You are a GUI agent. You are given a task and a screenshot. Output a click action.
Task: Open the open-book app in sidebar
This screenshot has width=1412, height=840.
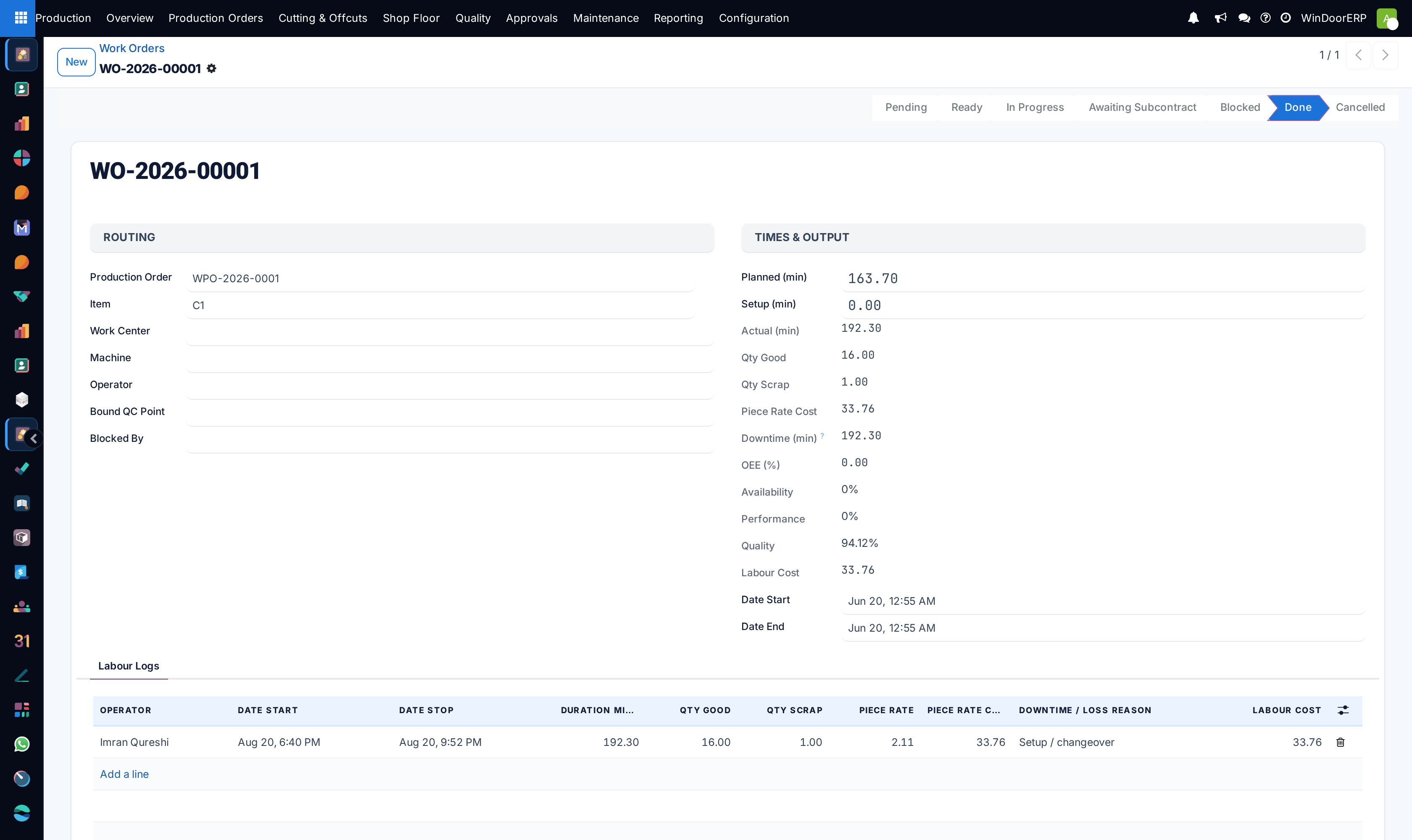[21, 503]
